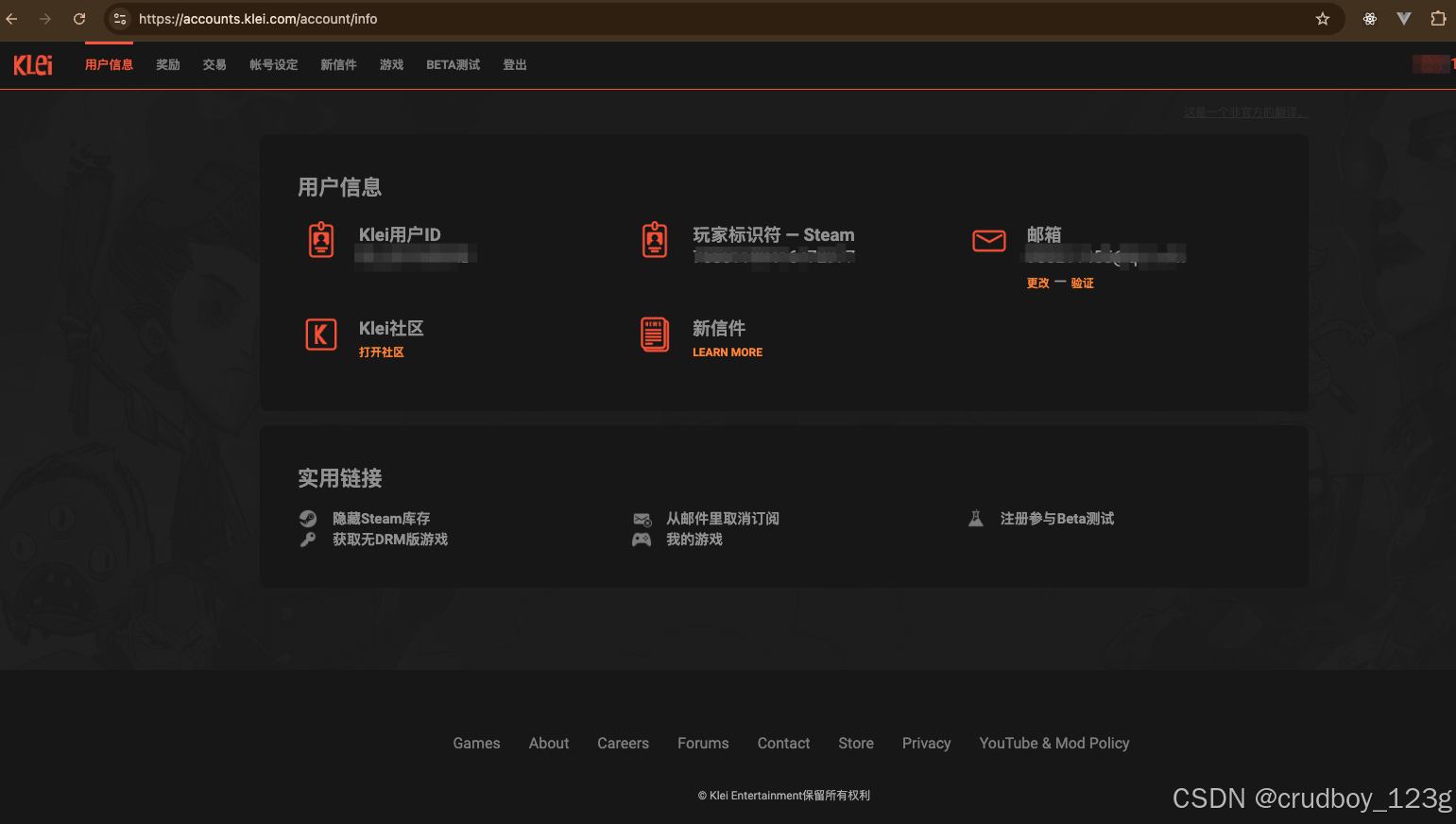Click the Careers footer link
The width and height of the screenshot is (1456, 824).
coord(623,744)
